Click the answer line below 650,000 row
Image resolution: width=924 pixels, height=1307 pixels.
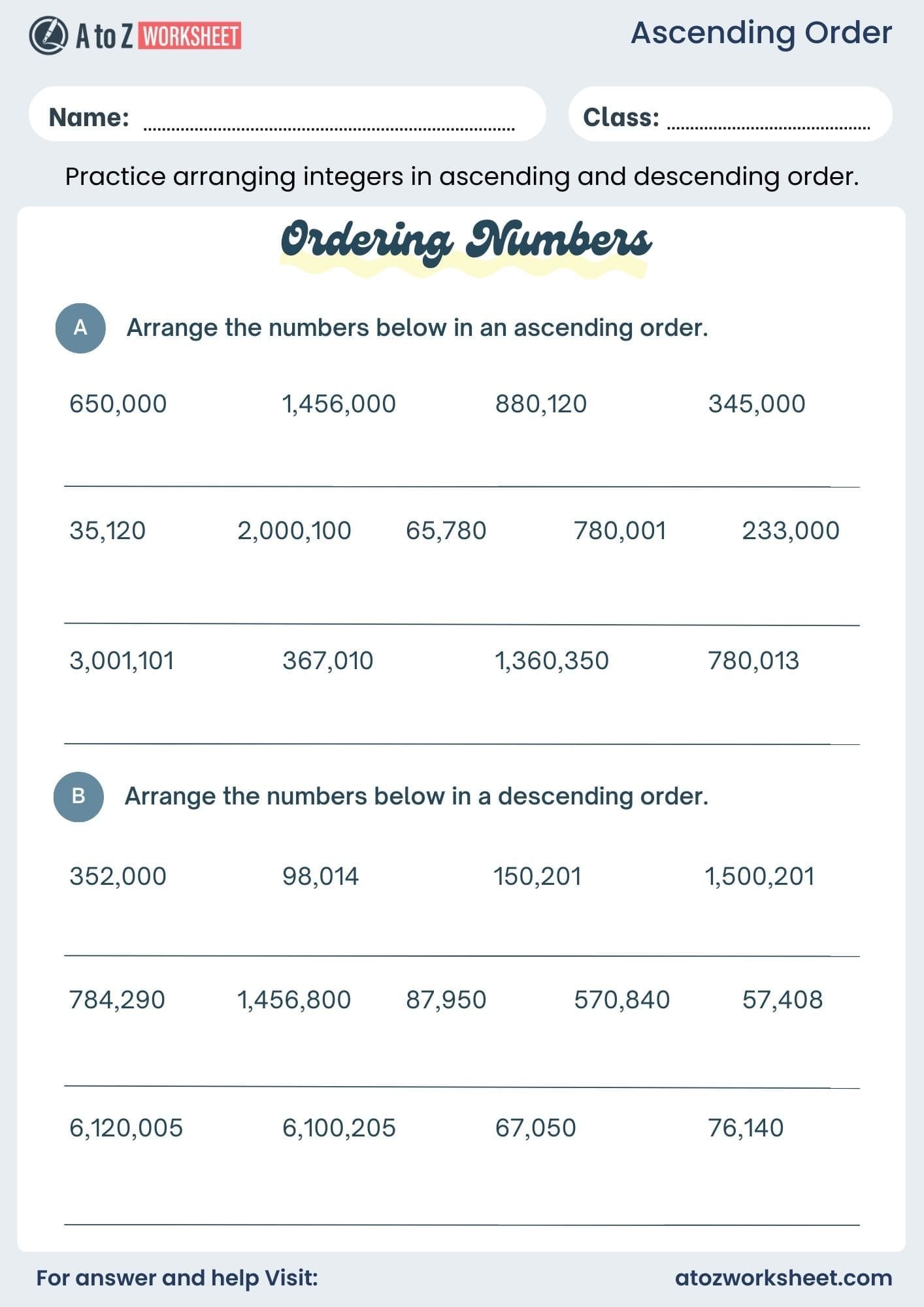coord(461,486)
